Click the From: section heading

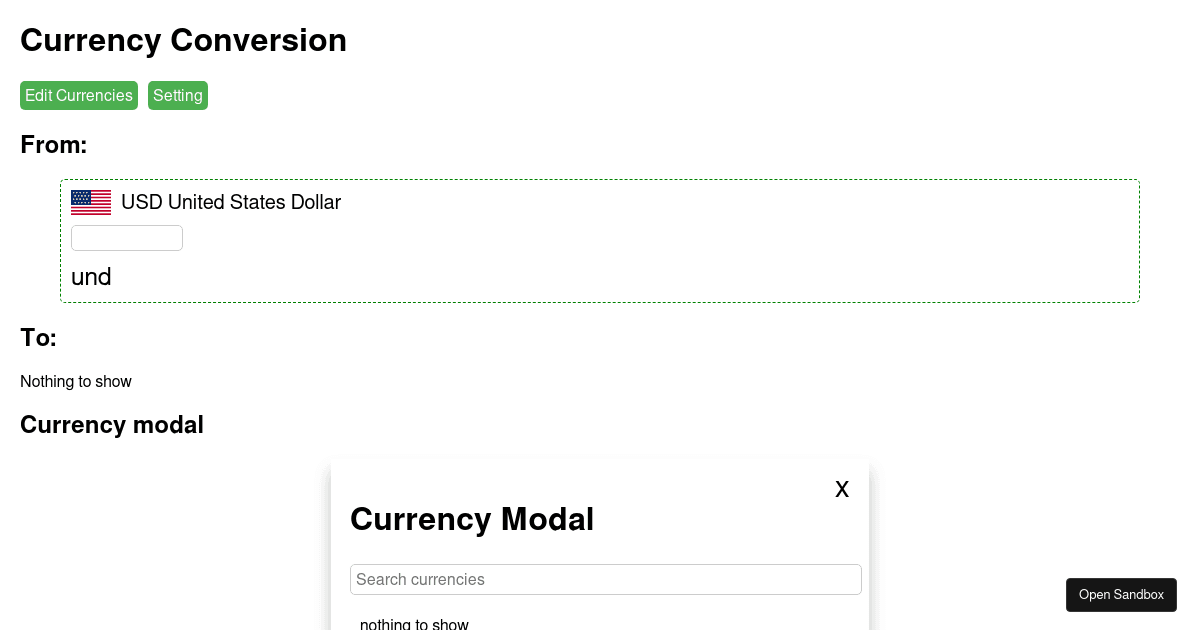[x=53, y=145]
